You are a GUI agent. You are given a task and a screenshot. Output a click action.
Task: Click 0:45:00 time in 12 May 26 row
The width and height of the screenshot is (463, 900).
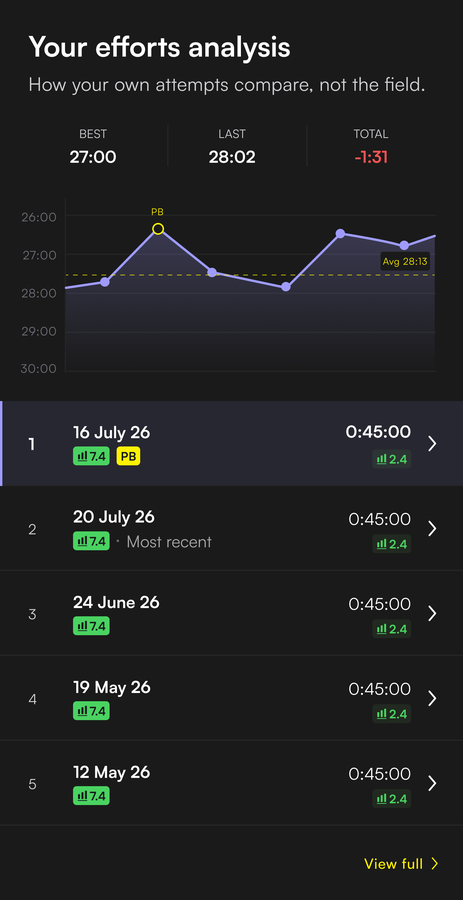(x=379, y=774)
